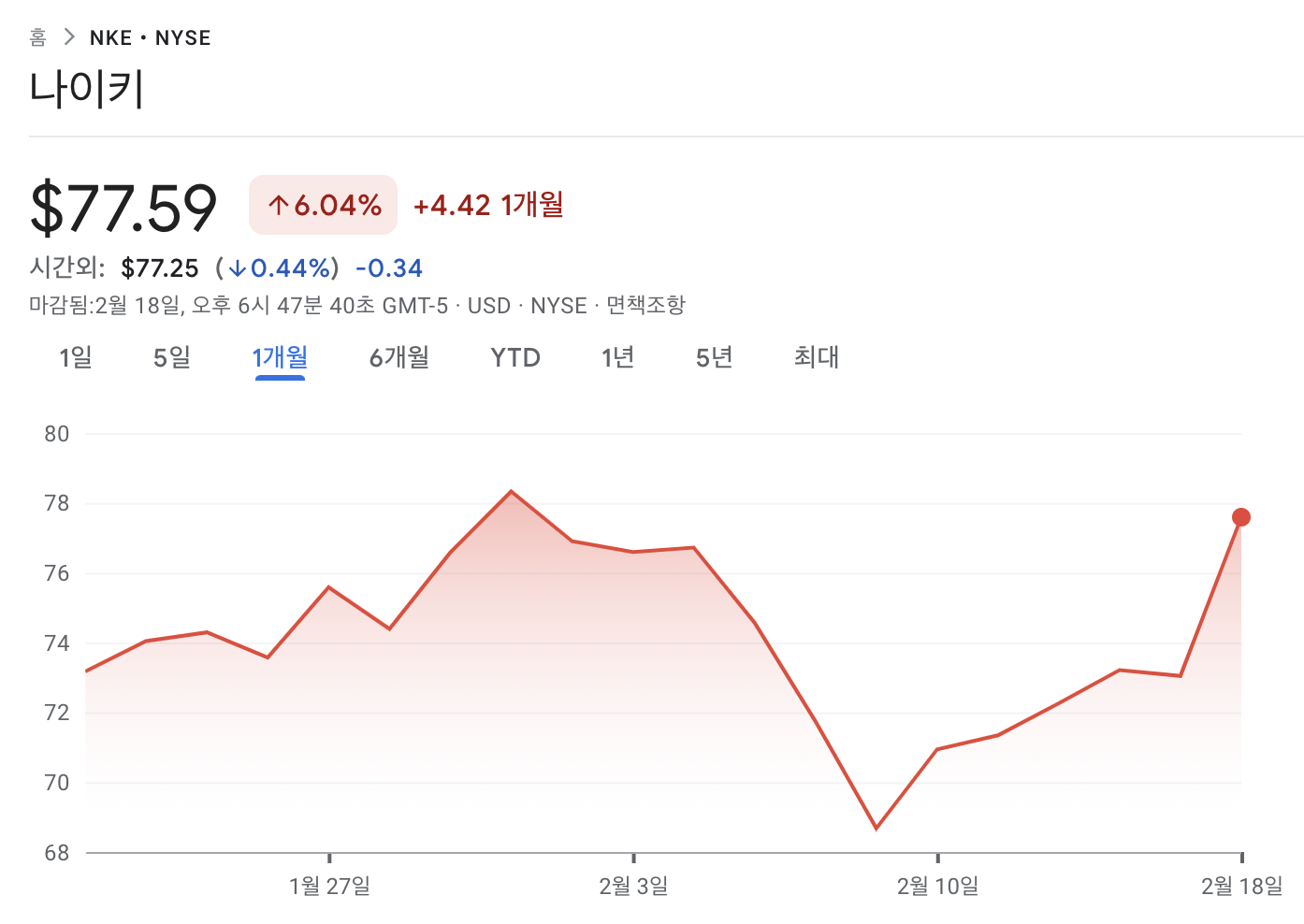
Task: Switch to the 1일 range tab
Action: tap(76, 357)
